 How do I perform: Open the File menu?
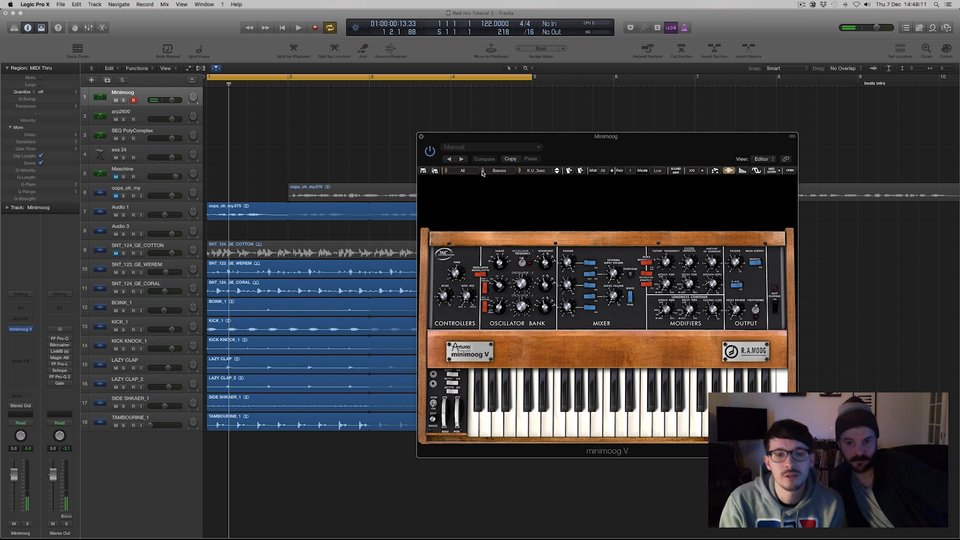click(x=61, y=4)
